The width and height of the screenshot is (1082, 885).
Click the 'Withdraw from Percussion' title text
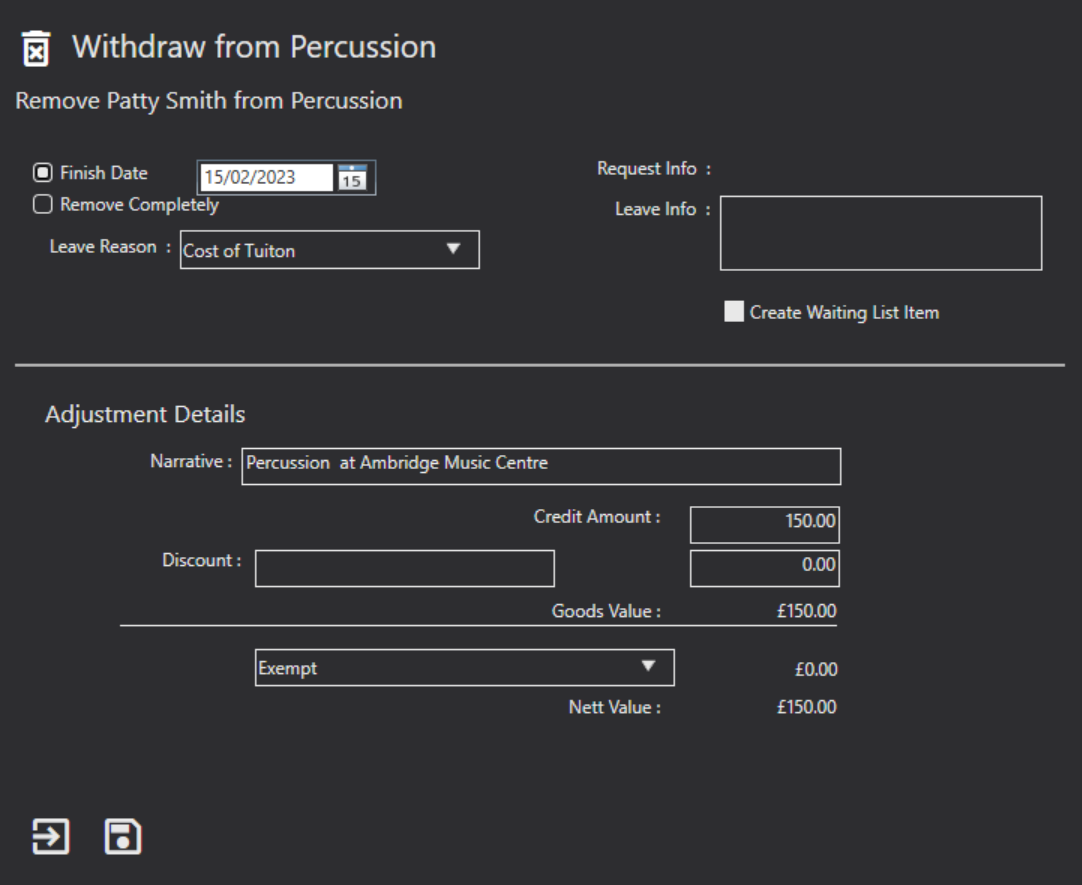tap(254, 47)
